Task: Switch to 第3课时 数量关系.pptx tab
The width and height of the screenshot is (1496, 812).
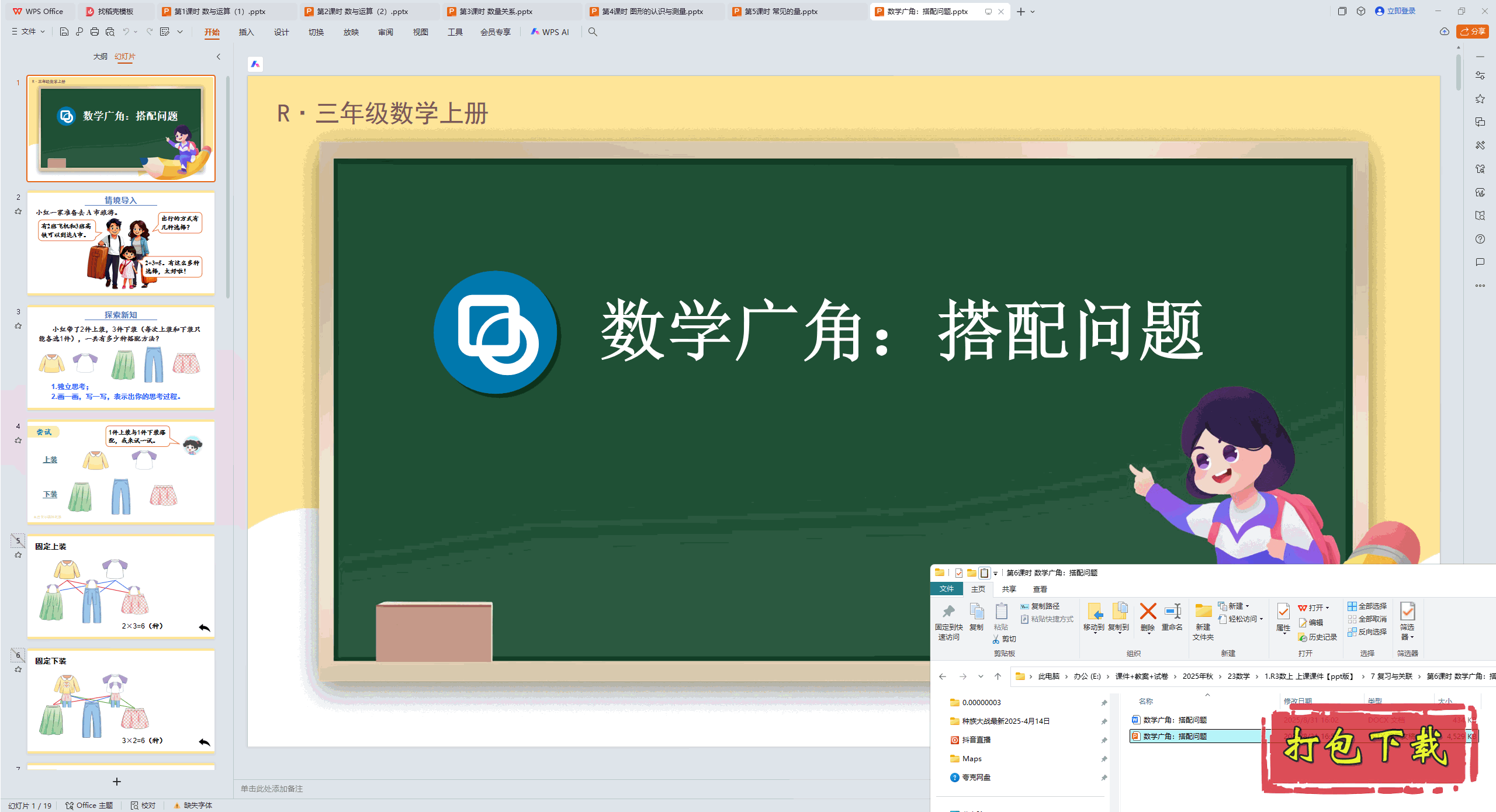Action: tap(496, 11)
